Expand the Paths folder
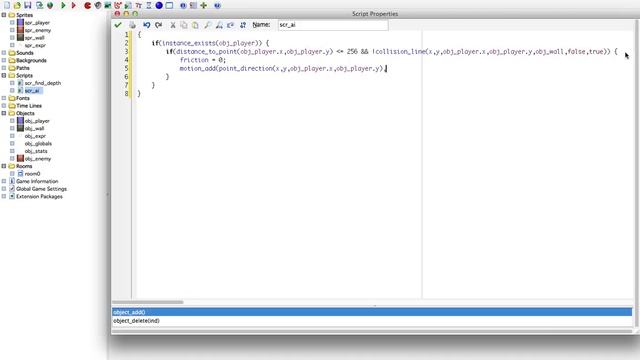640x360 pixels. 4,68
